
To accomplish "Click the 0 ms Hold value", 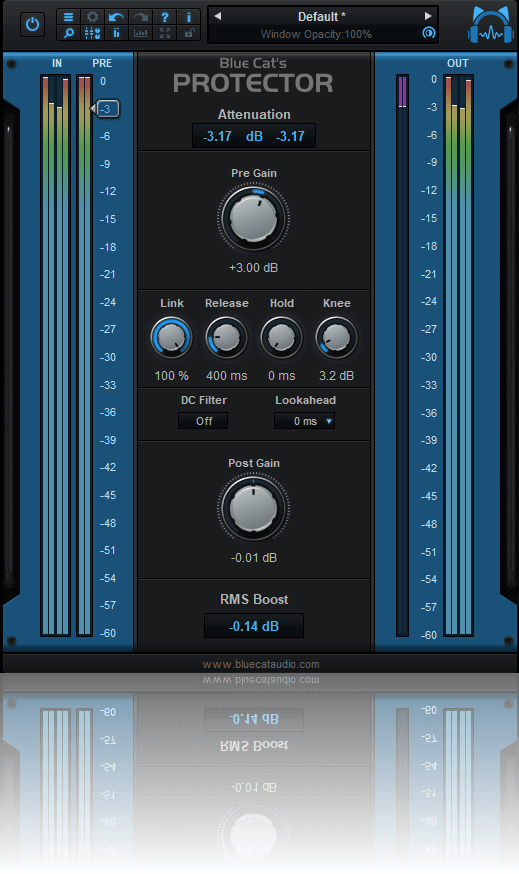I will [x=282, y=376].
